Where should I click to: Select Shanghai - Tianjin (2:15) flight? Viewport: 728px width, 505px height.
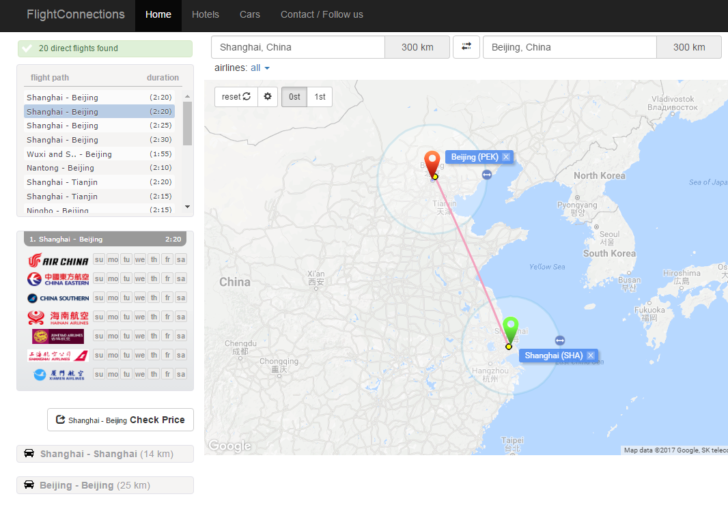(x=99, y=196)
